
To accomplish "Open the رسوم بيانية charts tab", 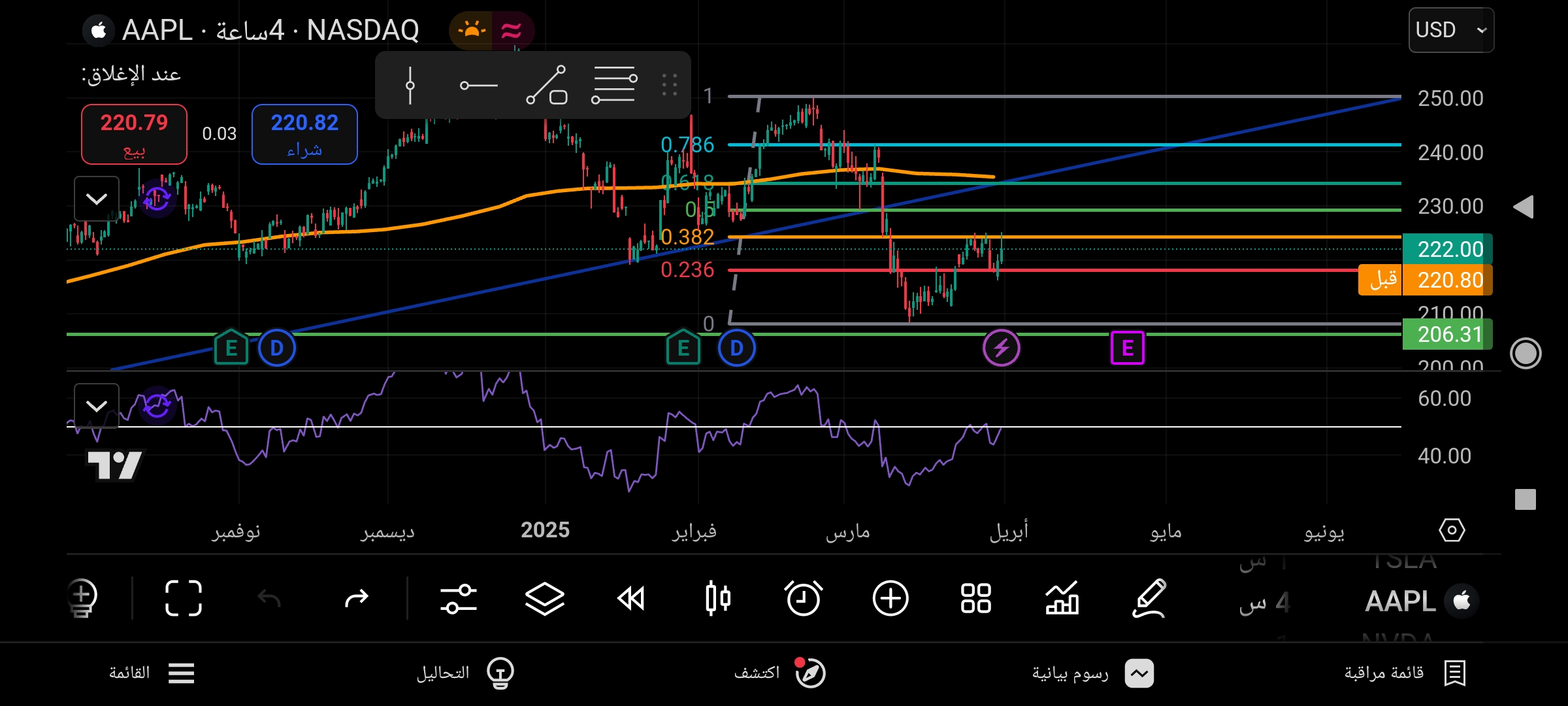I will coord(1093,673).
